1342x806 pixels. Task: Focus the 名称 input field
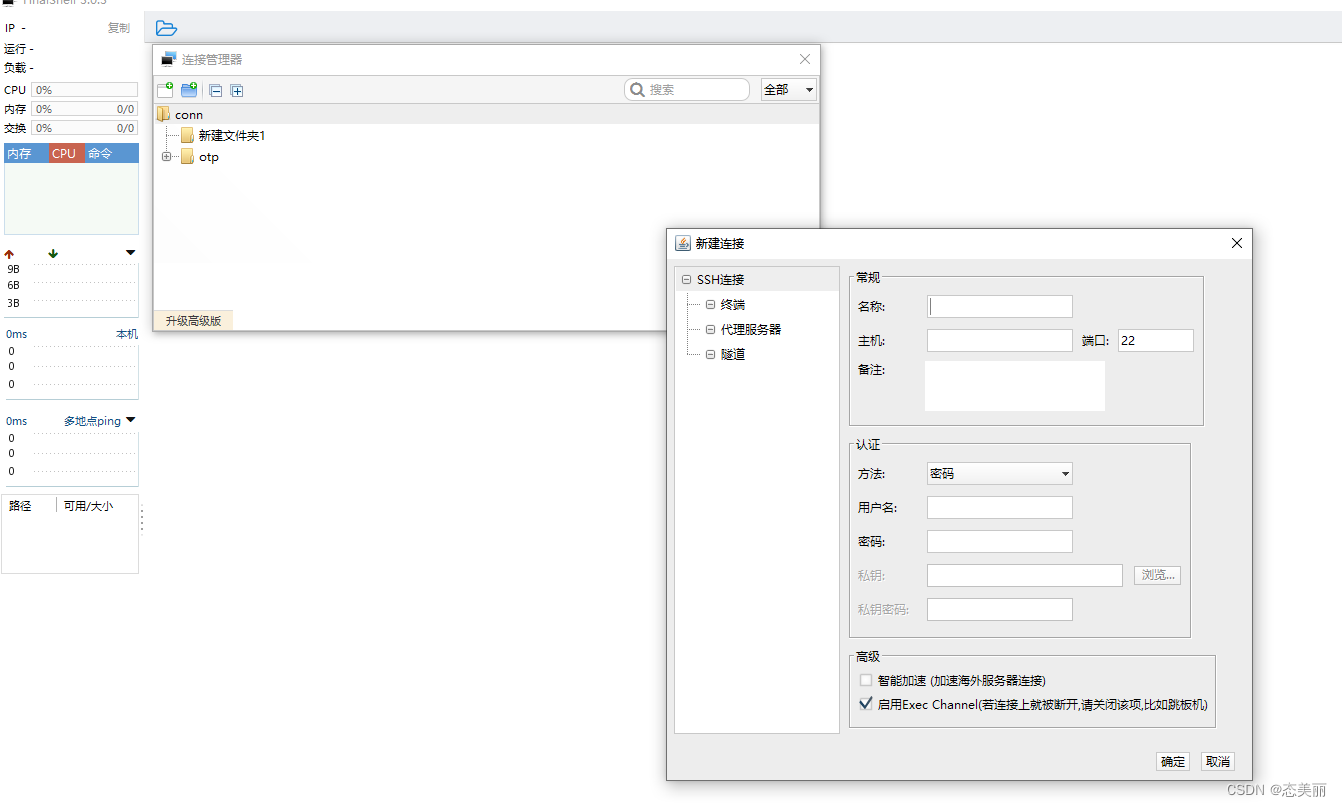(1000, 306)
